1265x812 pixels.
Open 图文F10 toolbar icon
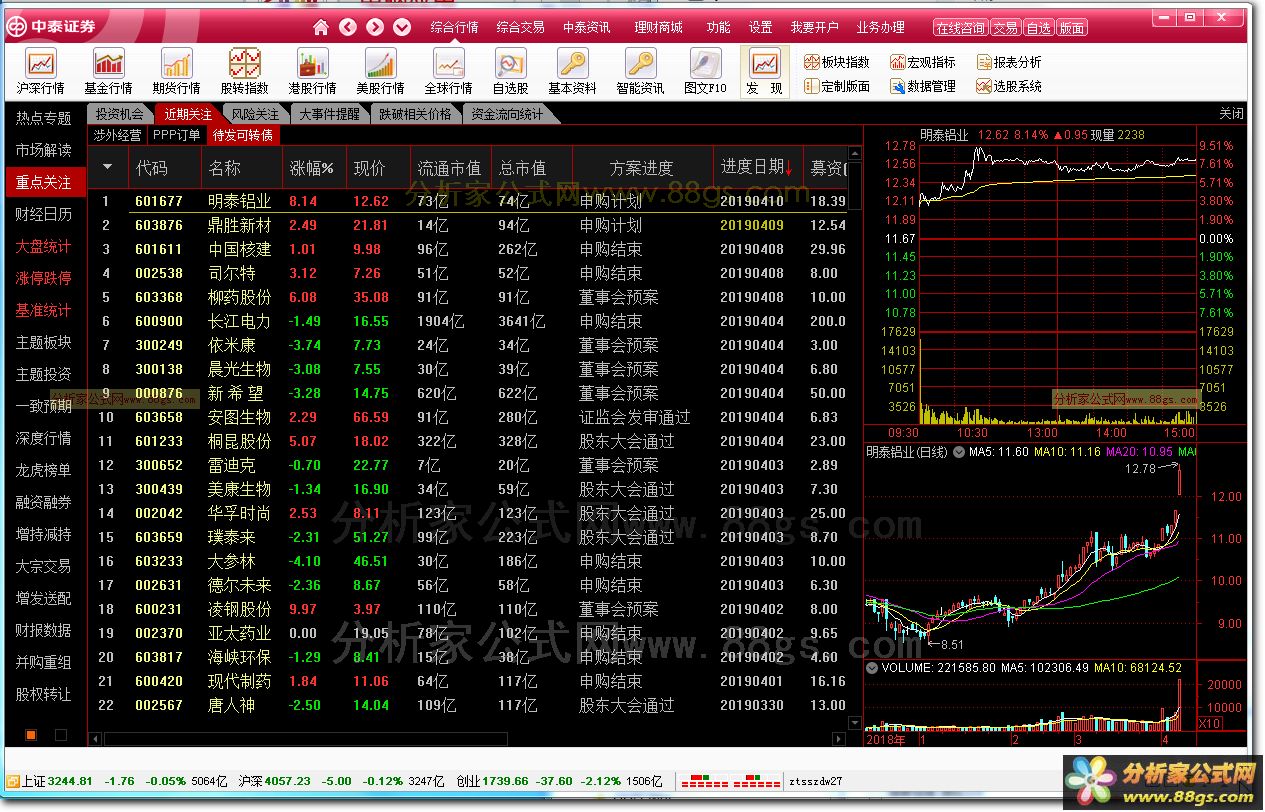click(705, 73)
